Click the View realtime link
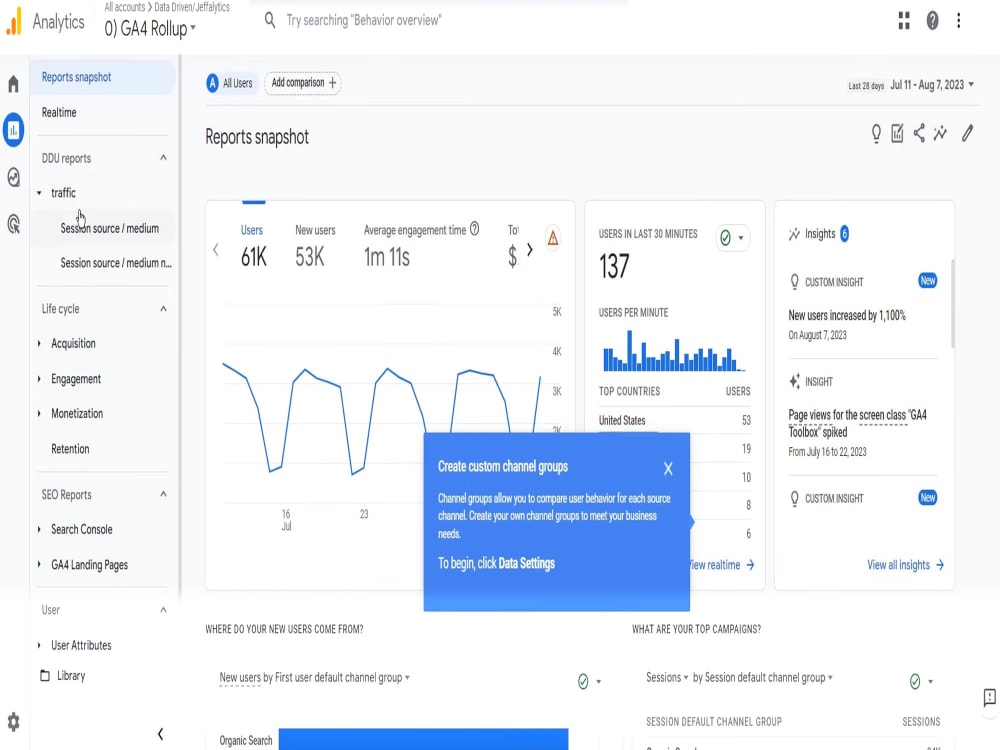Viewport: 1000px width, 750px height. (716, 565)
